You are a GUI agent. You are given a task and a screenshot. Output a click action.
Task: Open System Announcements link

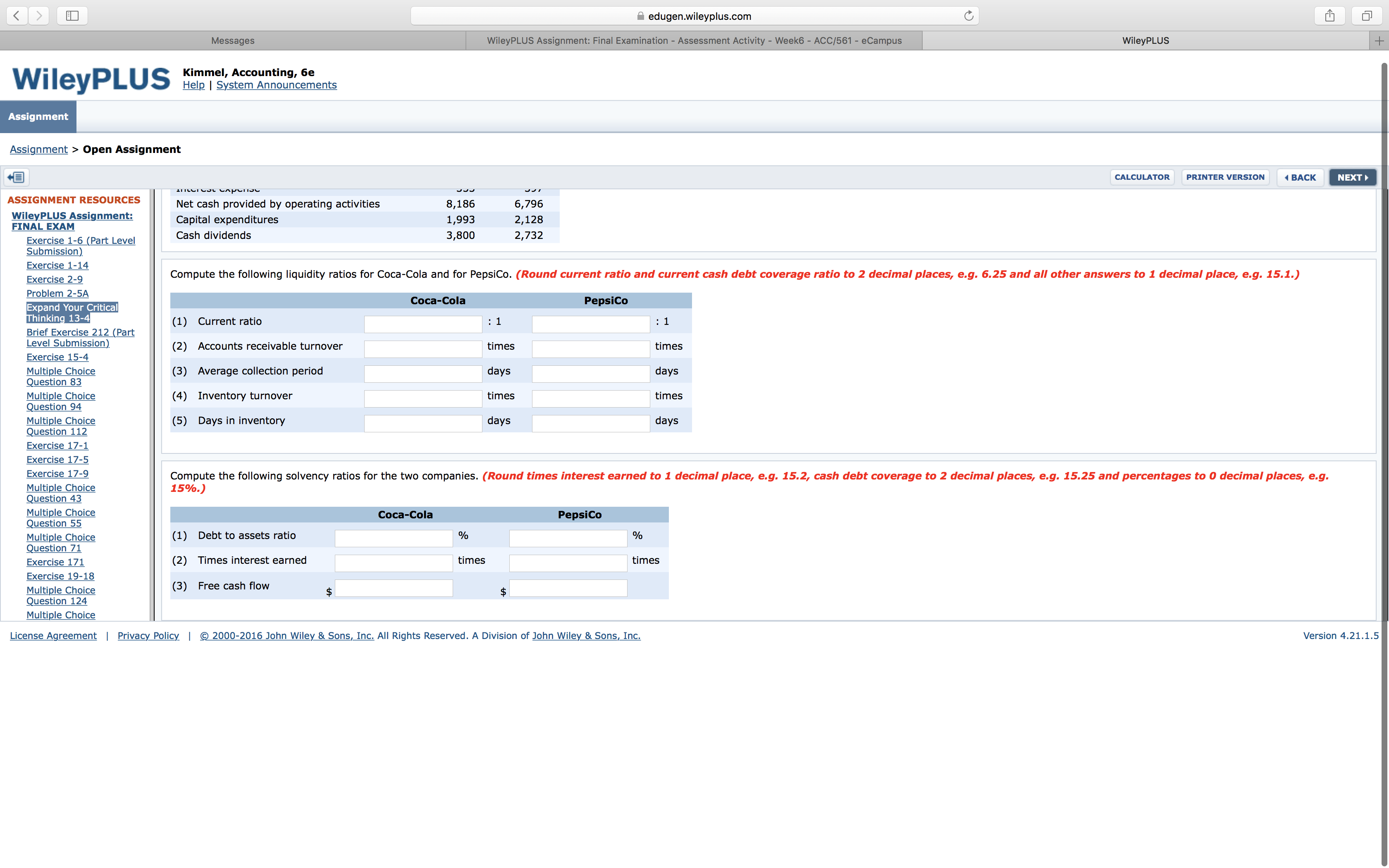pyautogui.click(x=277, y=85)
